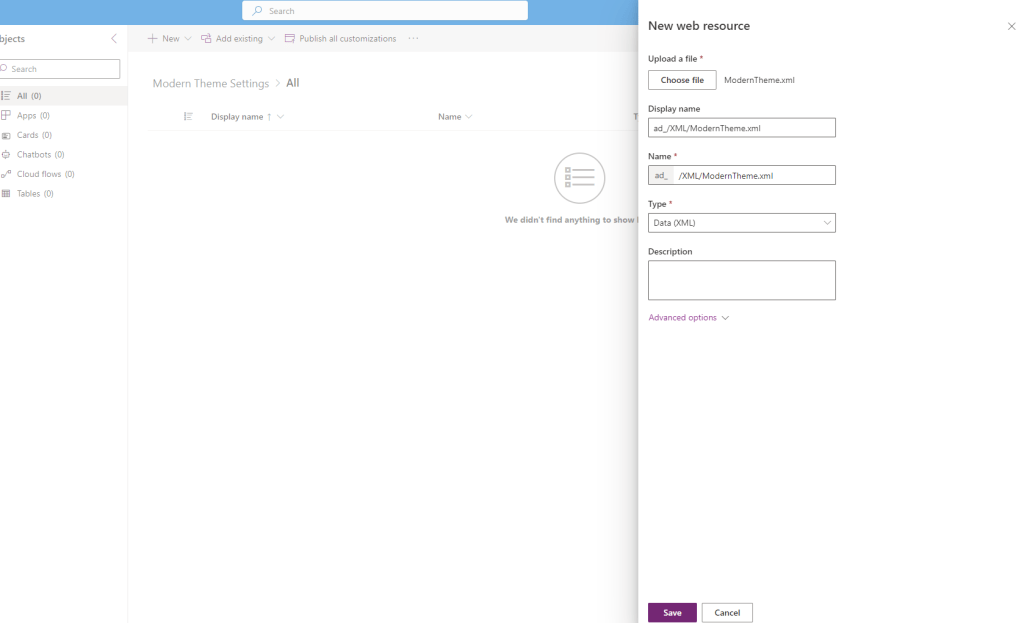Click the Apps icon in sidebar

(6, 116)
